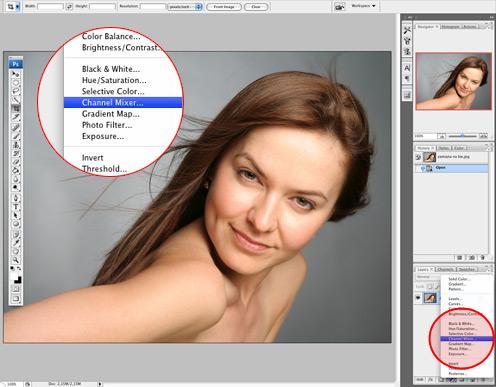This screenshot has height=387, width=496.
Task: Create new document from current History state
Action: 460,258
